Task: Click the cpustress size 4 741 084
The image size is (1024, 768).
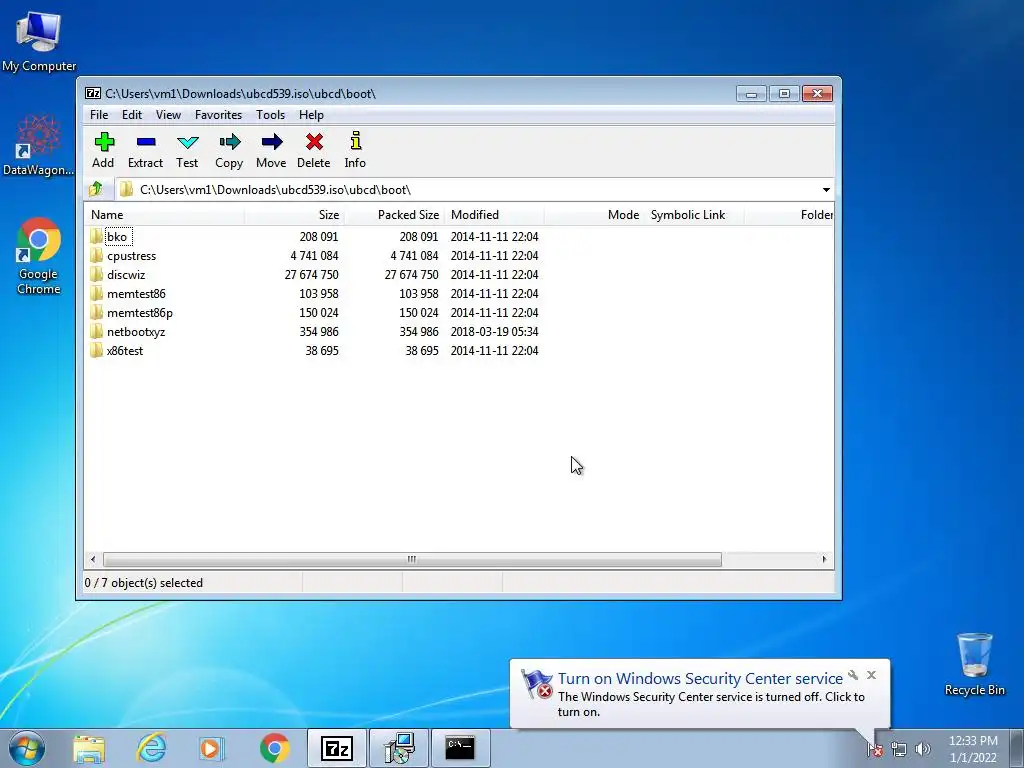Action: [314, 255]
